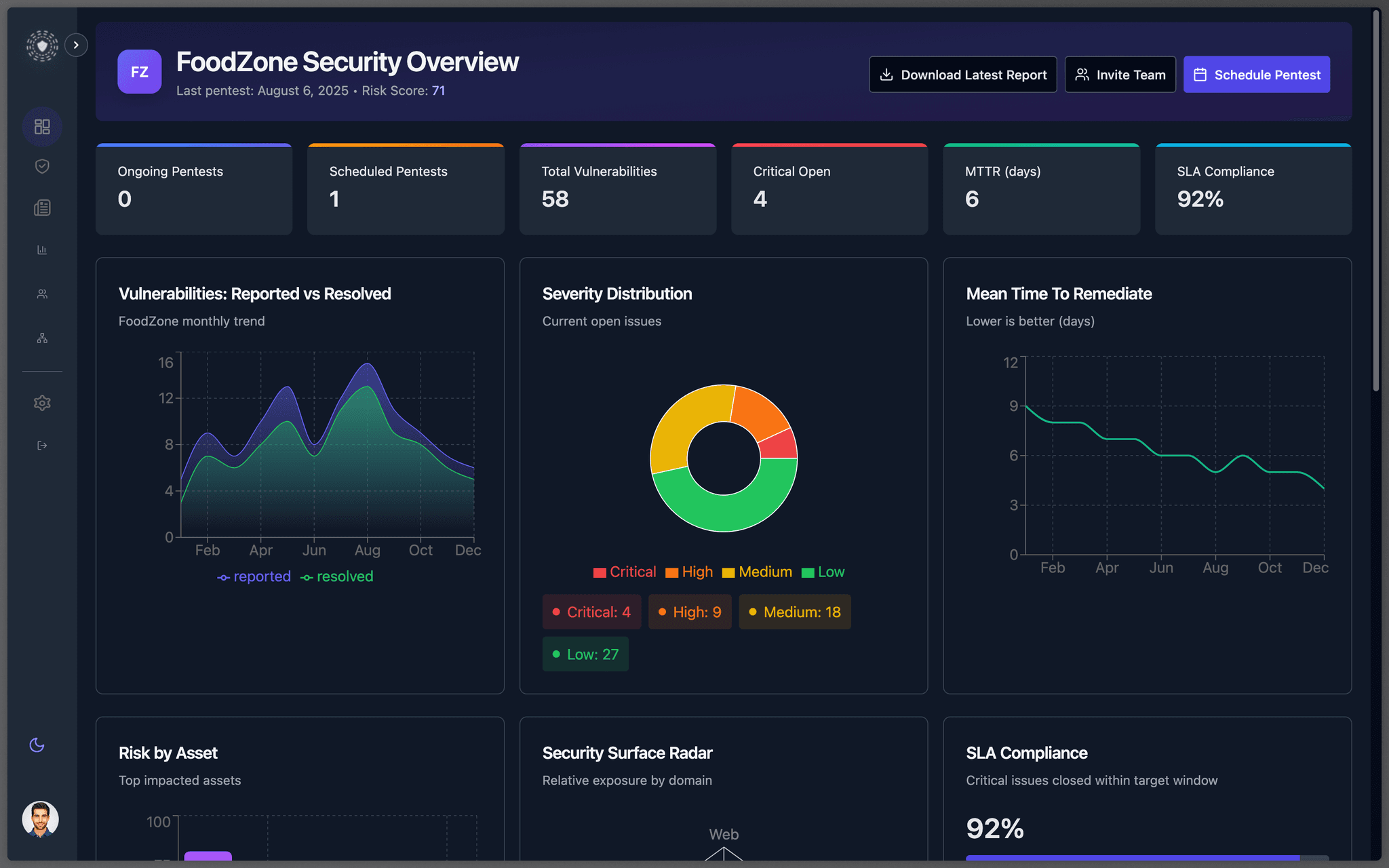Click the Critical legend color swatch
The image size is (1389, 868).
600,572
